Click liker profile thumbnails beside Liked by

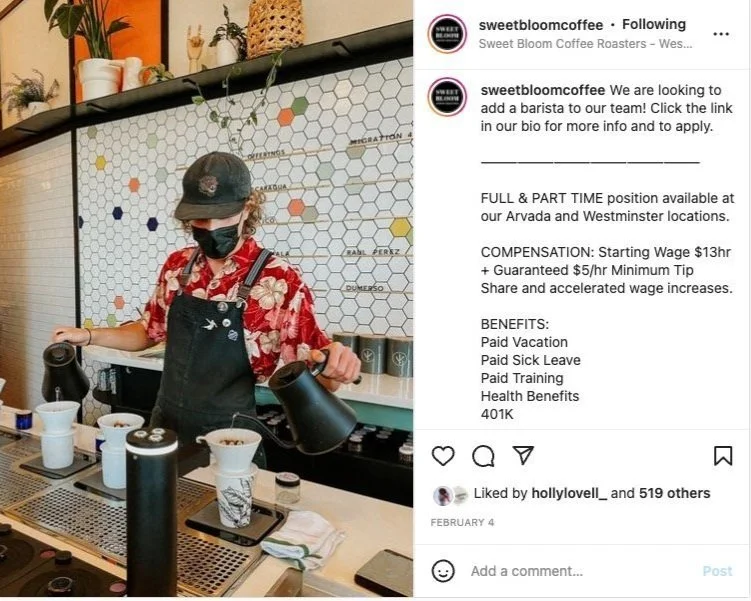[451, 495]
